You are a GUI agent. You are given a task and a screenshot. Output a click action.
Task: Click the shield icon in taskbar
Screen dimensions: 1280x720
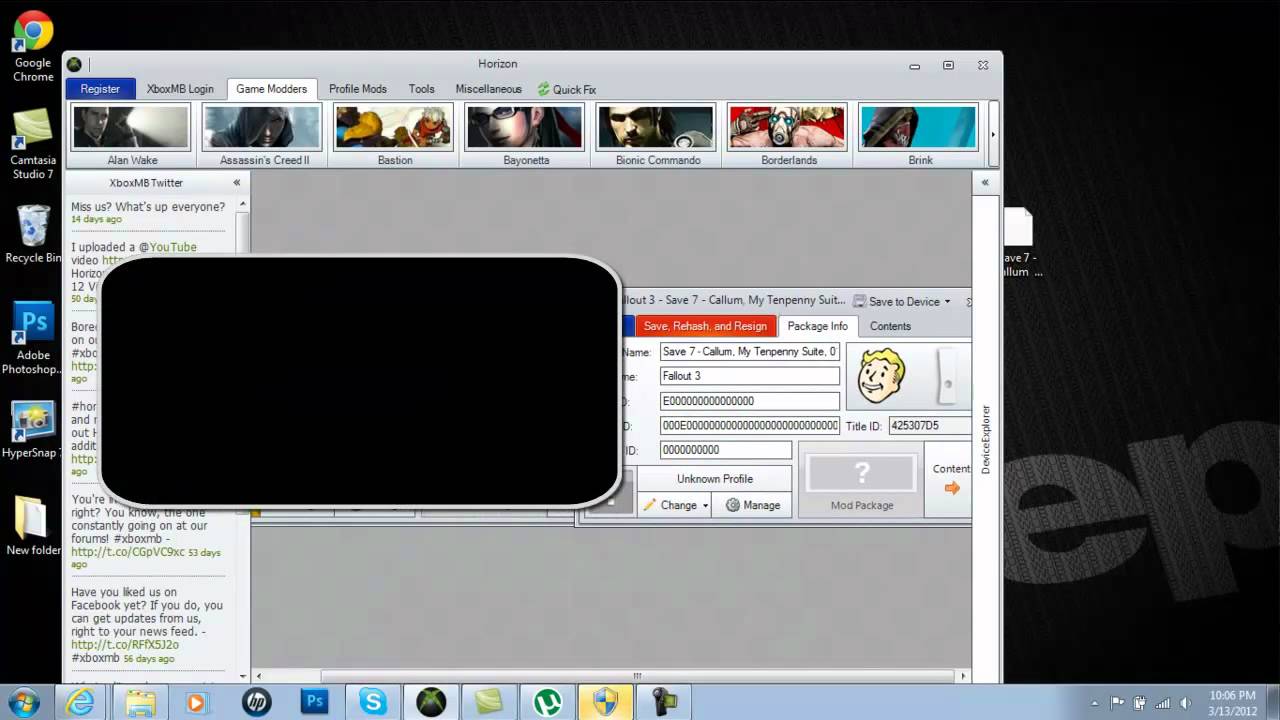[606, 702]
